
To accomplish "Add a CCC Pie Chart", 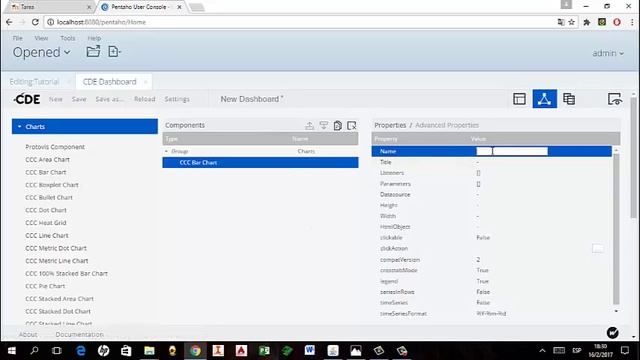I will [x=45, y=286].
